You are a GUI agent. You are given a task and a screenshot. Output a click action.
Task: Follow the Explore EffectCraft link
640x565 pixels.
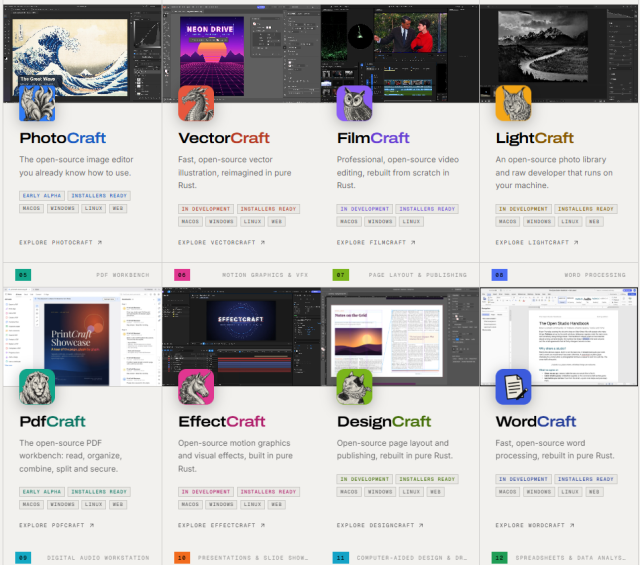coord(221,525)
